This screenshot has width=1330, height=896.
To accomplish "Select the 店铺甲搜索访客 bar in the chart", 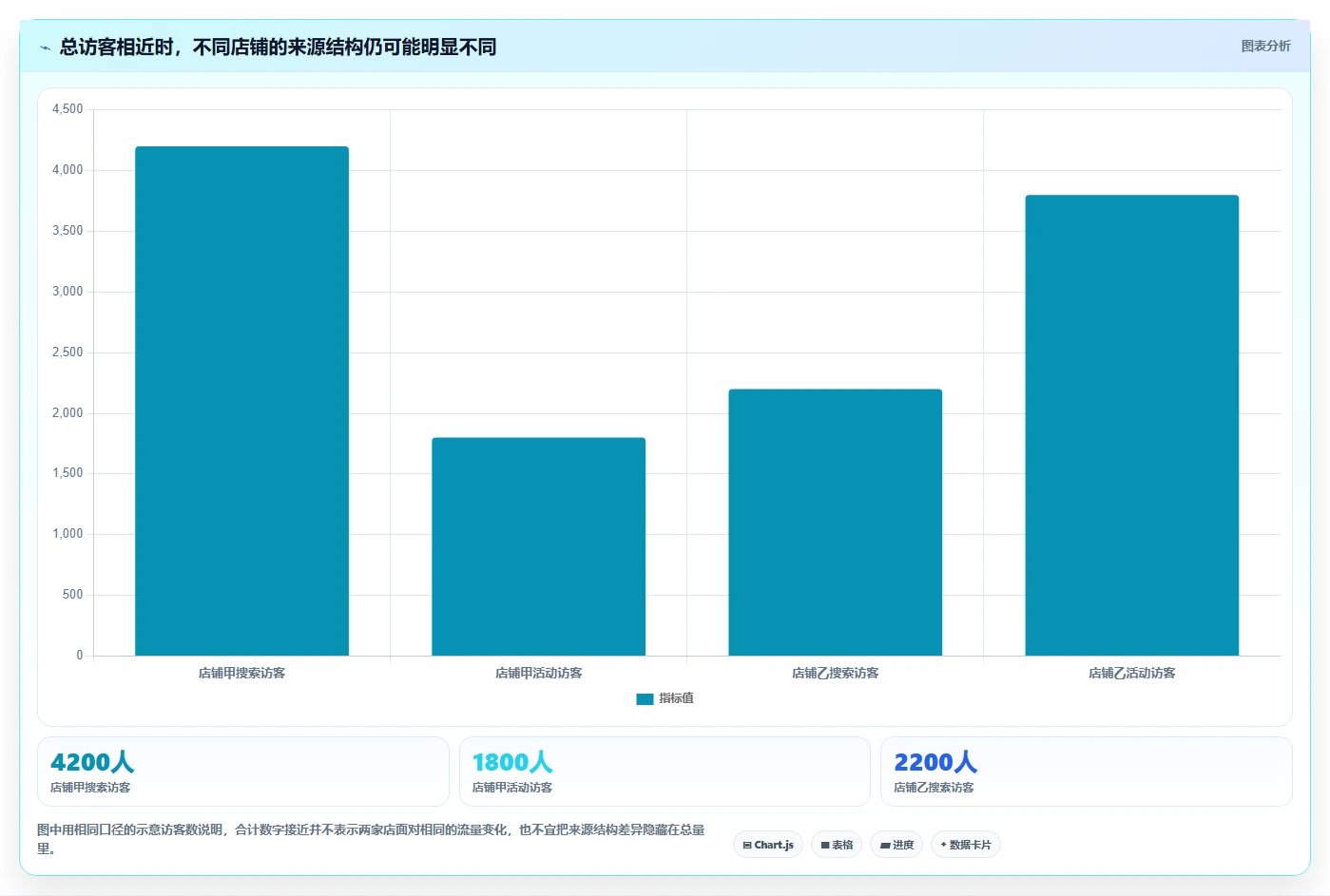I will [x=241, y=401].
